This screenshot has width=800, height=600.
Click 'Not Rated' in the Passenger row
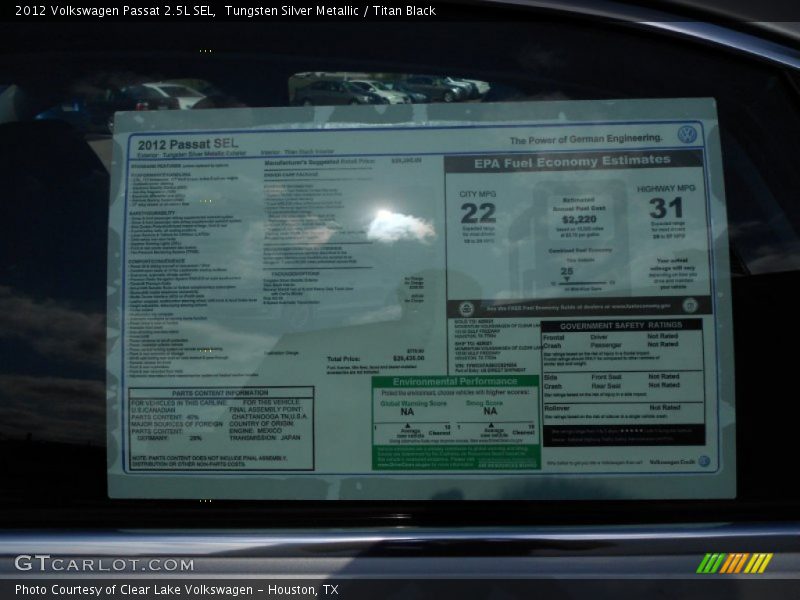(x=663, y=344)
